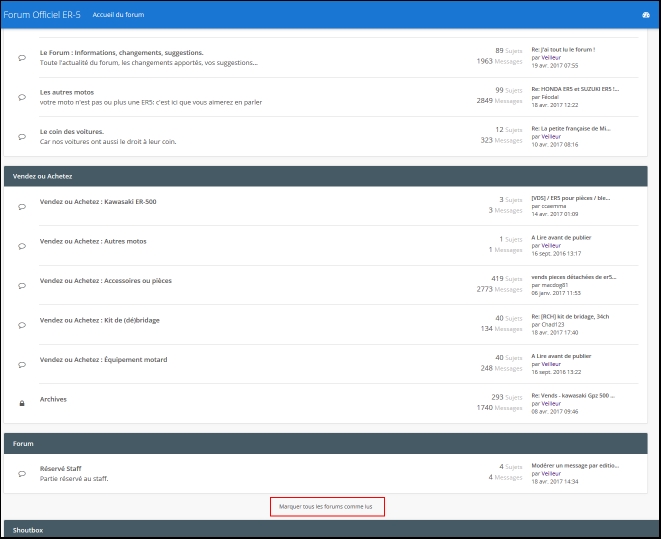
Task: Open the Forum category header
Action: 23,444
